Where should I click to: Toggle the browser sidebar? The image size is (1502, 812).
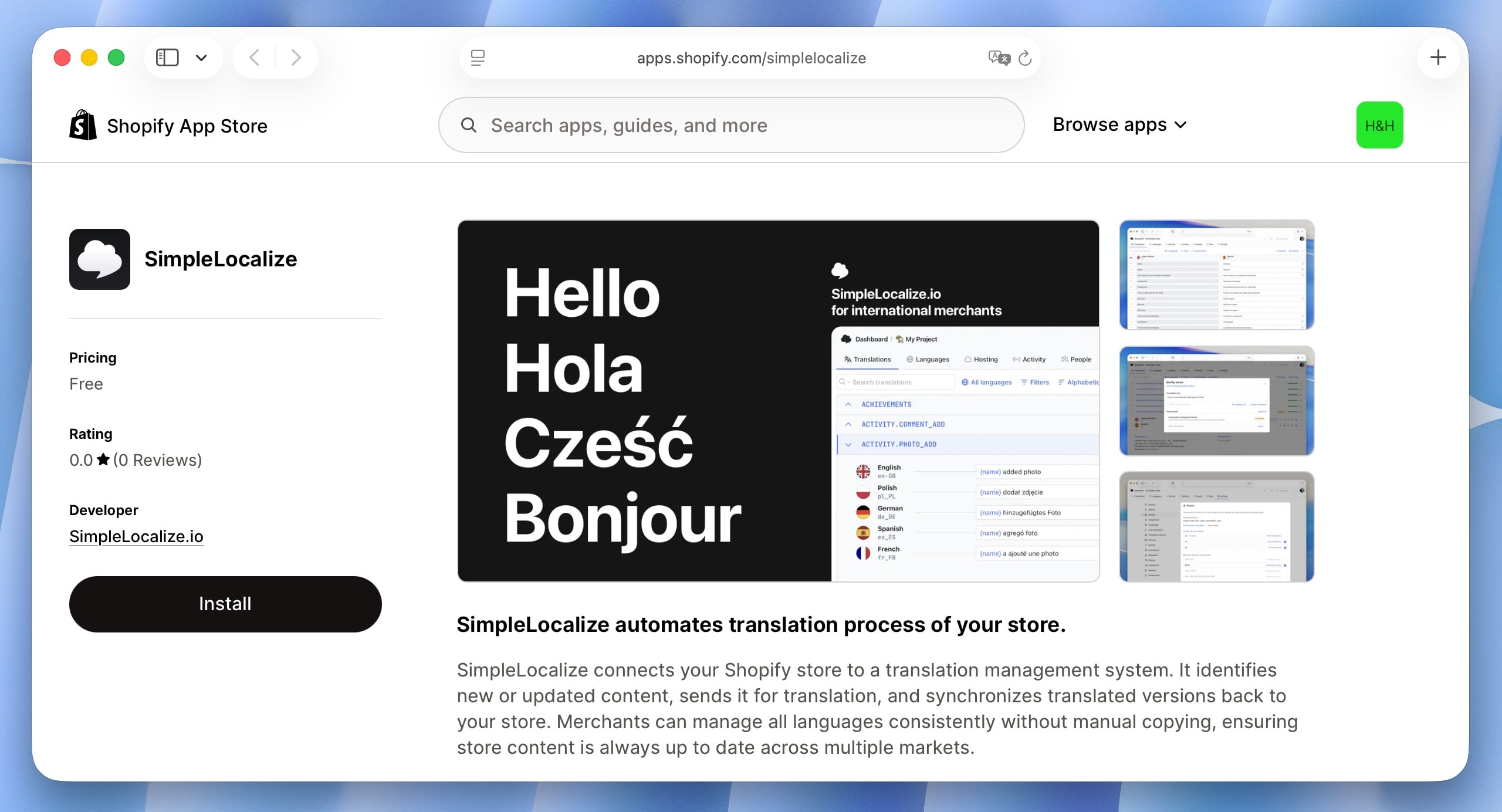pos(168,57)
